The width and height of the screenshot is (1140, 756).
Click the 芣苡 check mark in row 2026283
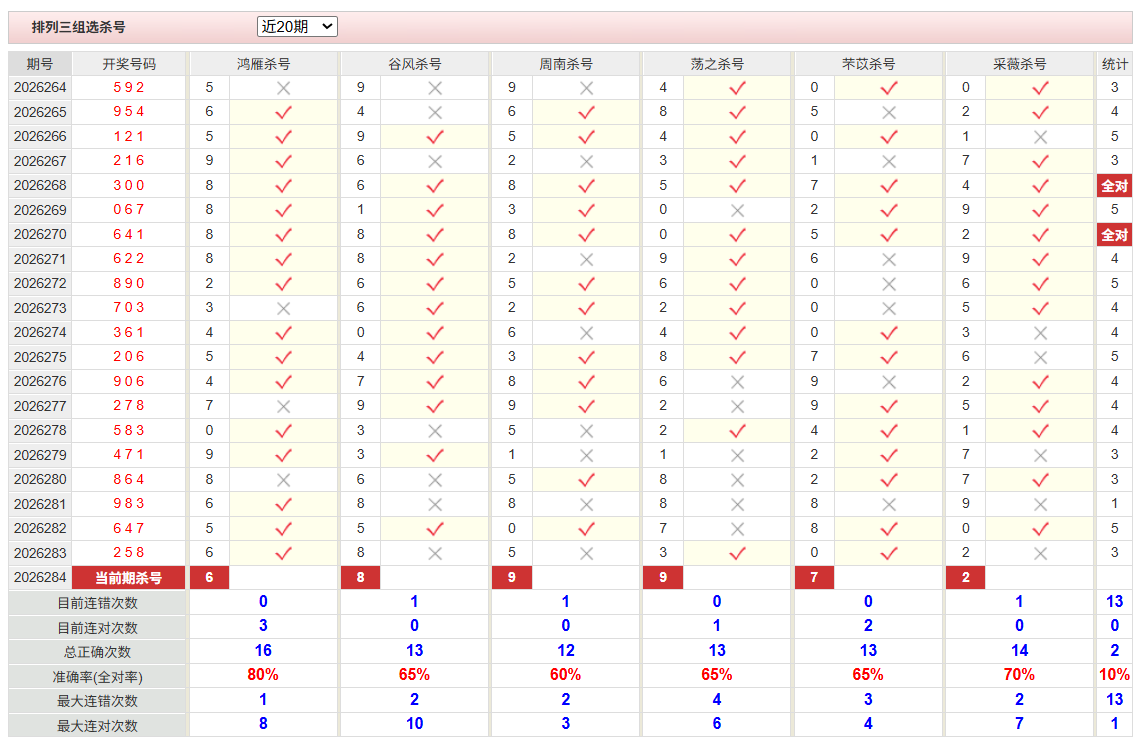(888, 553)
